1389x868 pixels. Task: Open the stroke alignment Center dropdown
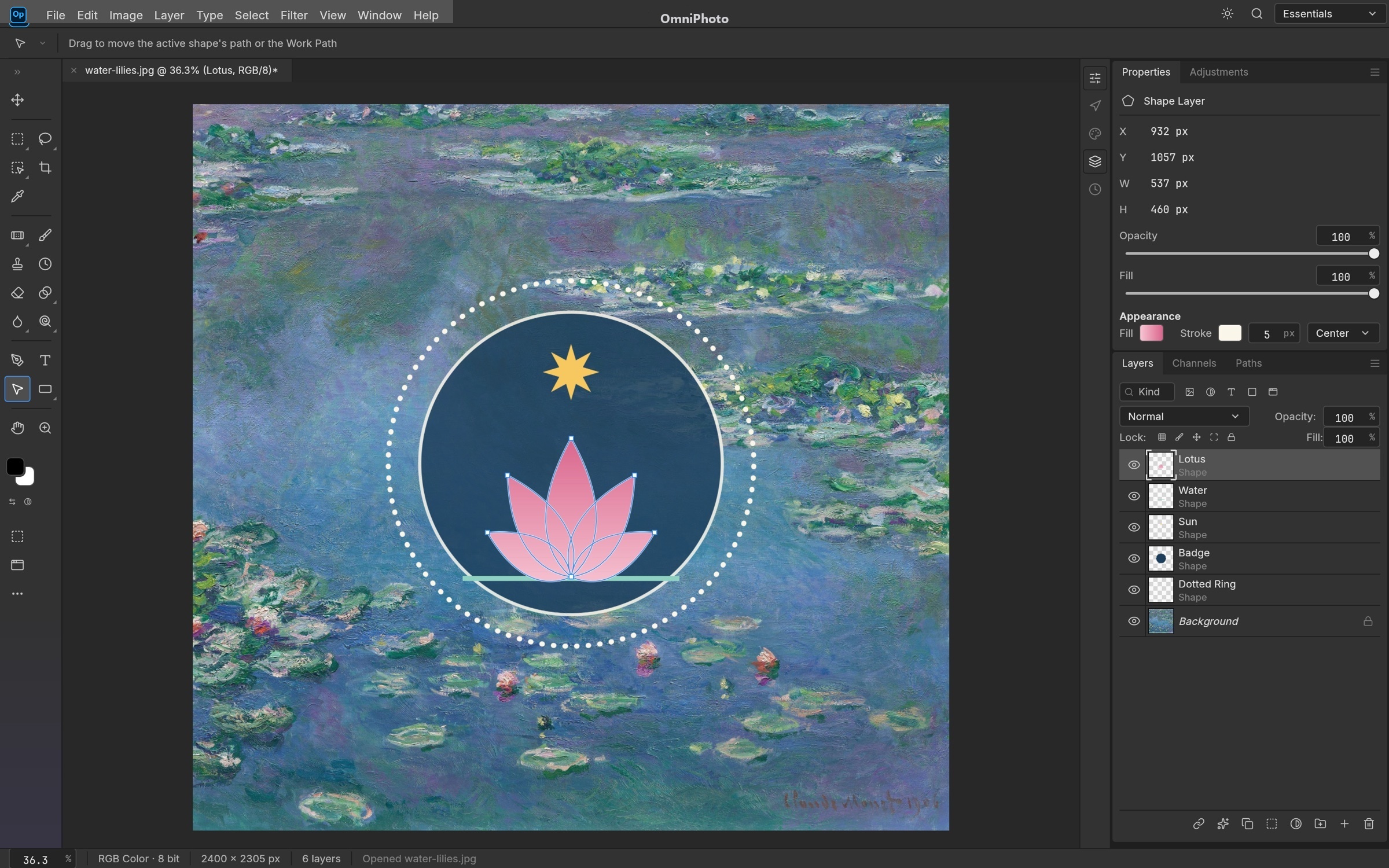point(1343,333)
